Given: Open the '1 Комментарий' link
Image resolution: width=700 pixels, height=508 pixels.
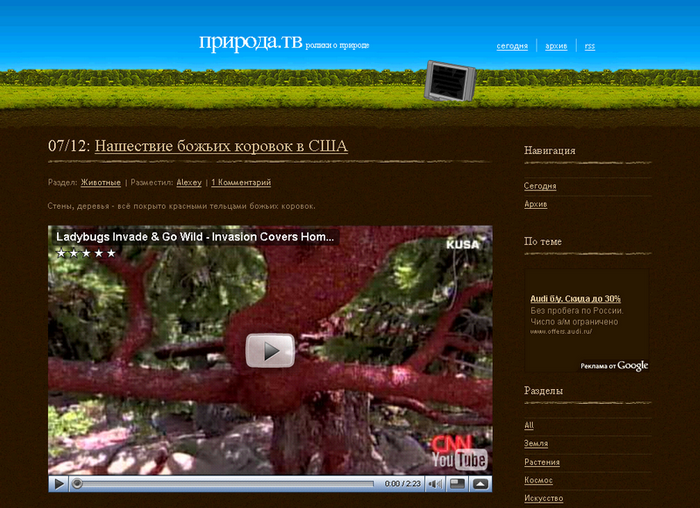Looking at the screenshot, I should coord(241,183).
